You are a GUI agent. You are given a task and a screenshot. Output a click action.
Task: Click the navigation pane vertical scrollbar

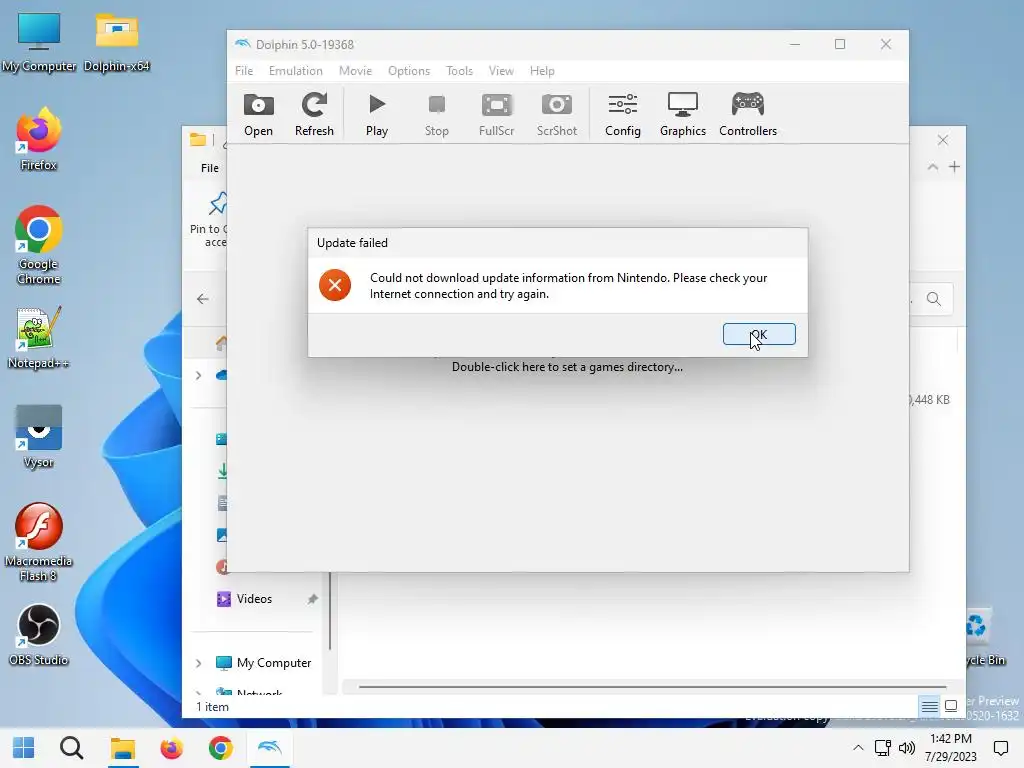(330, 611)
